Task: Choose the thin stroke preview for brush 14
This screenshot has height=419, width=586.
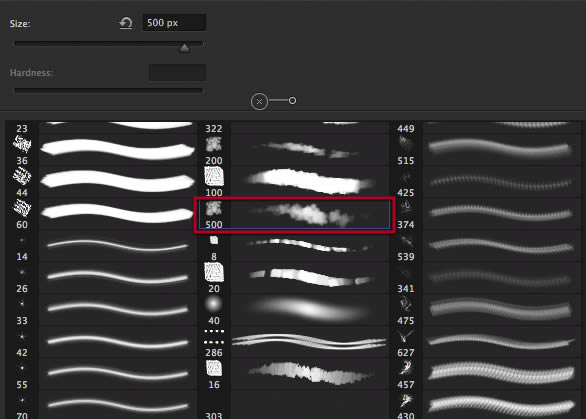Action: click(x=118, y=246)
